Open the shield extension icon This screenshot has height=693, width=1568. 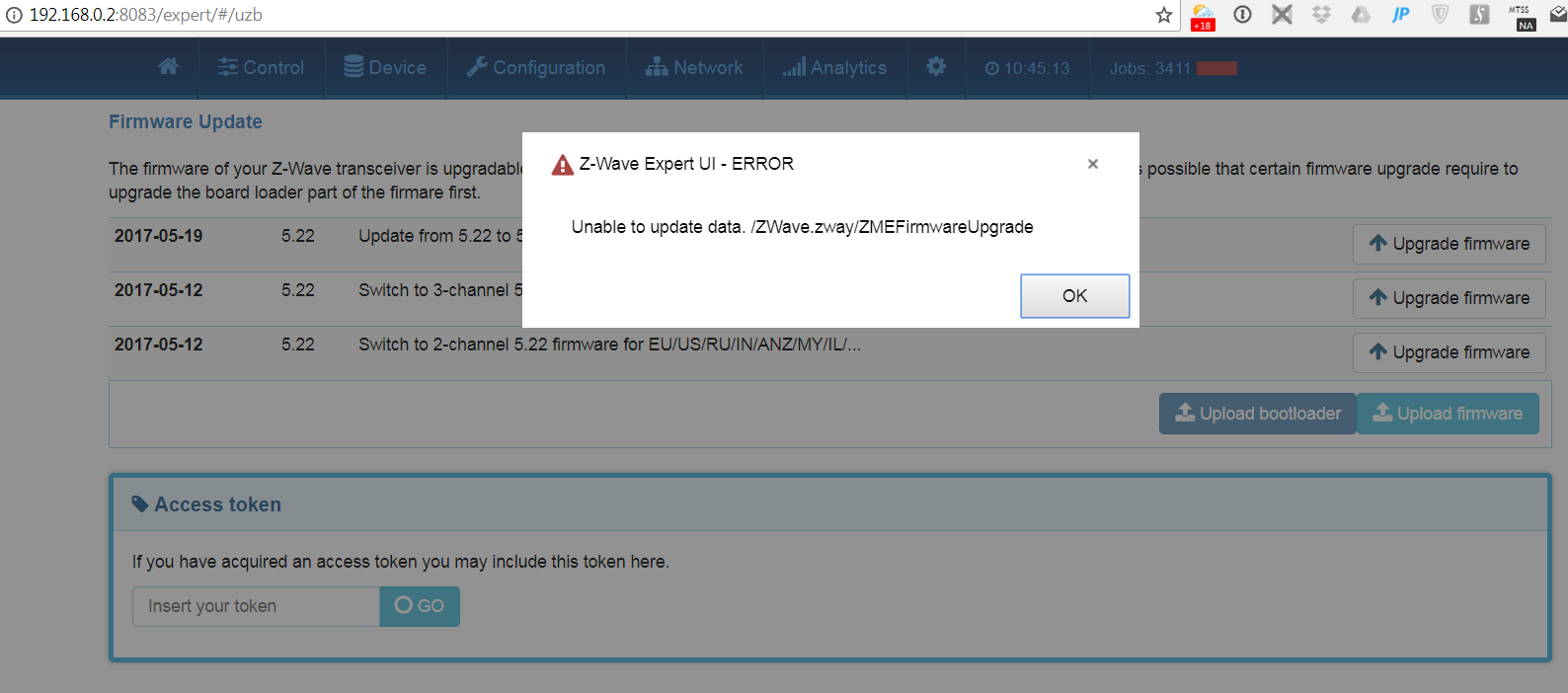pos(1440,15)
